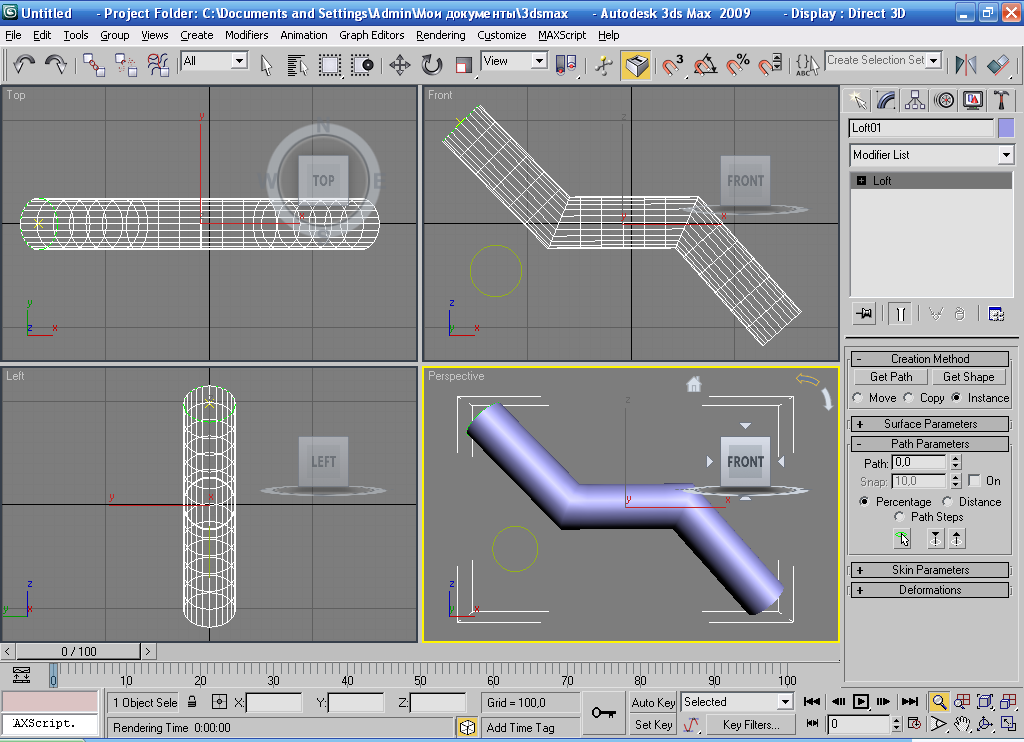Open the Rendering menu

[440, 35]
